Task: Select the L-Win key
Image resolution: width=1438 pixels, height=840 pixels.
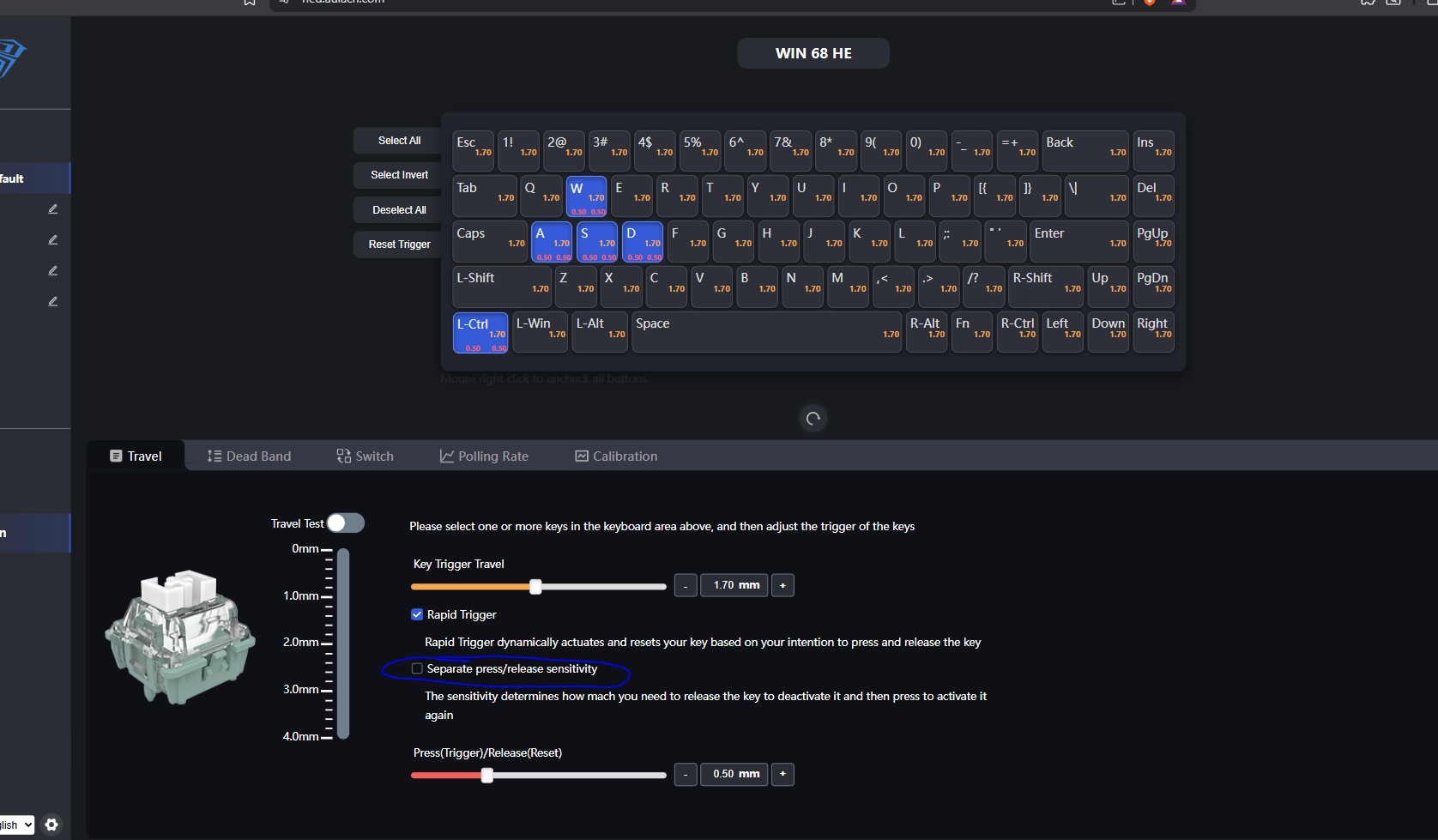Action: point(540,333)
